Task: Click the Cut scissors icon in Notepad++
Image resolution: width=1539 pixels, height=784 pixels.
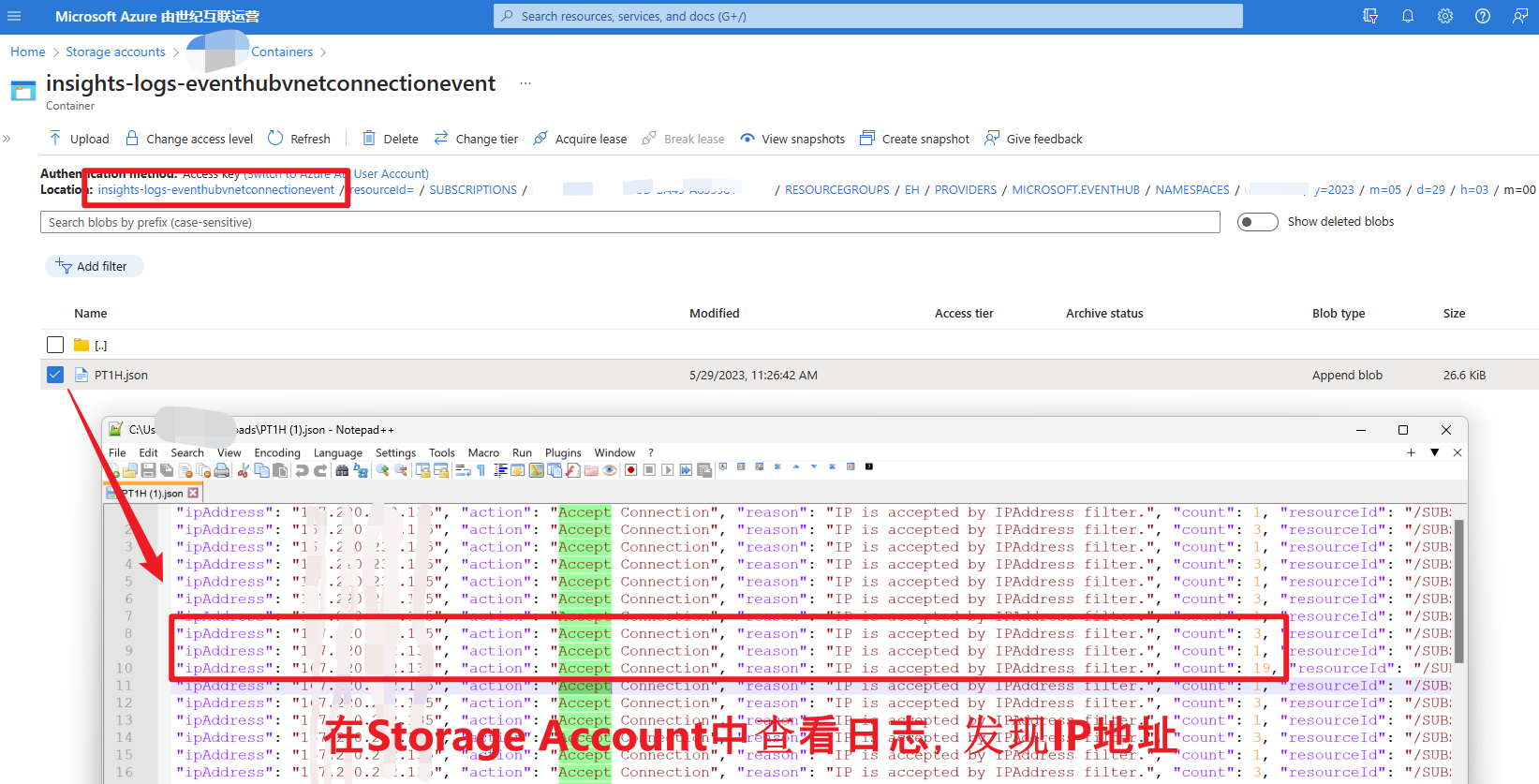Action: tap(244, 470)
